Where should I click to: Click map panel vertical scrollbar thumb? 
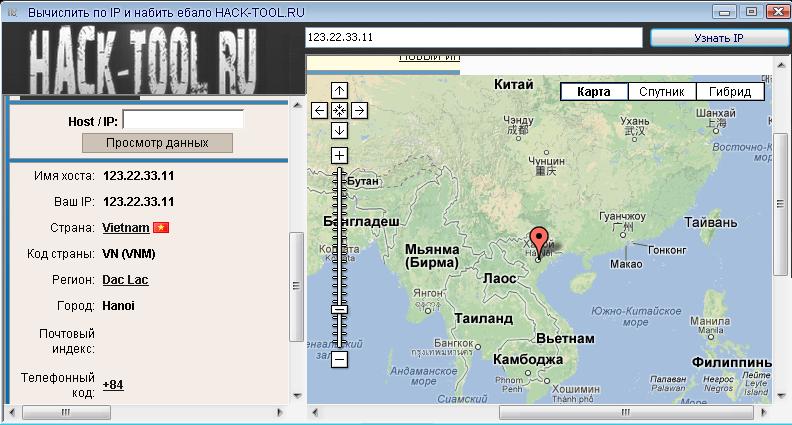[781, 204]
